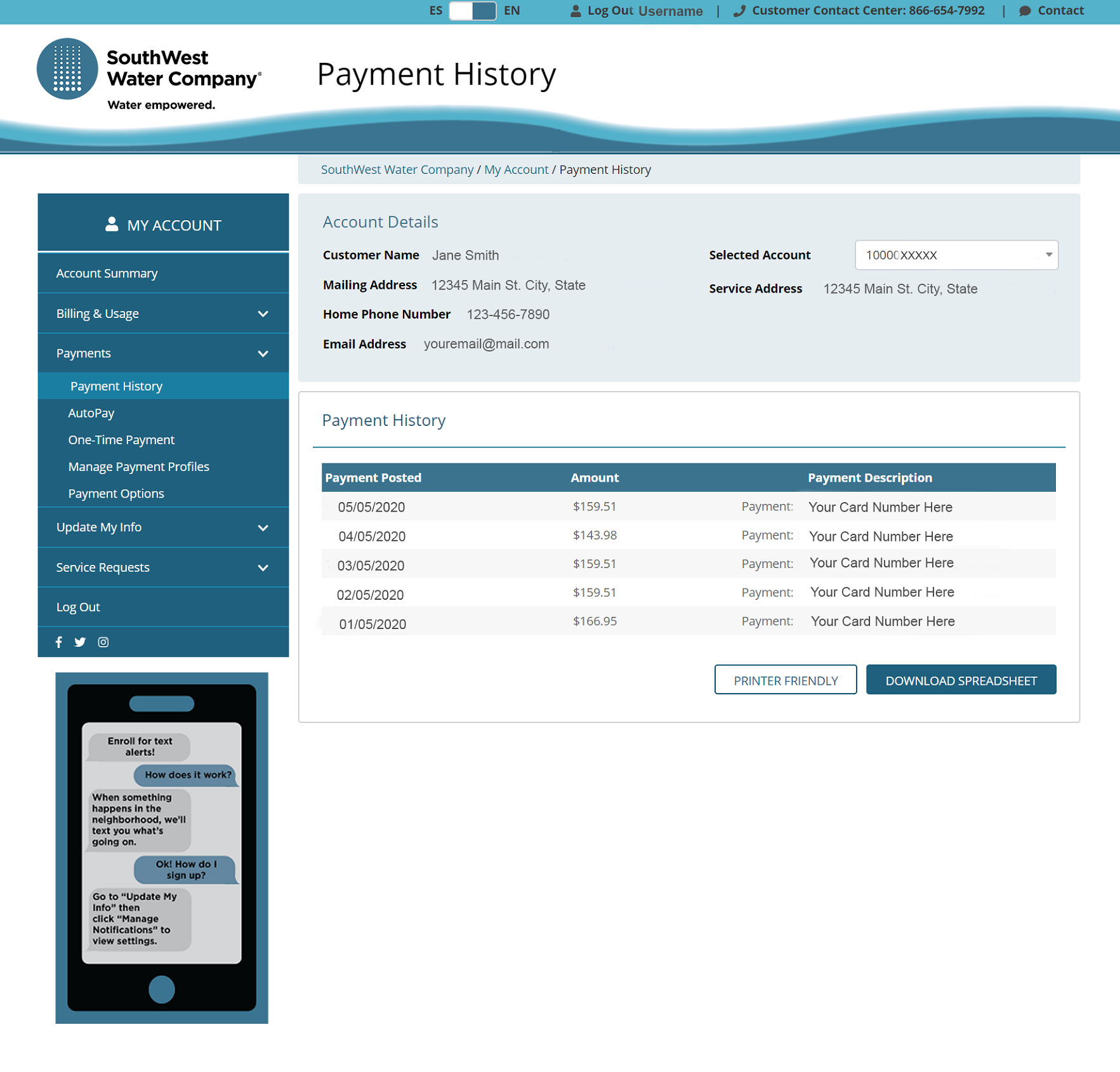Click the phone icon for Contact Center

[739, 11]
